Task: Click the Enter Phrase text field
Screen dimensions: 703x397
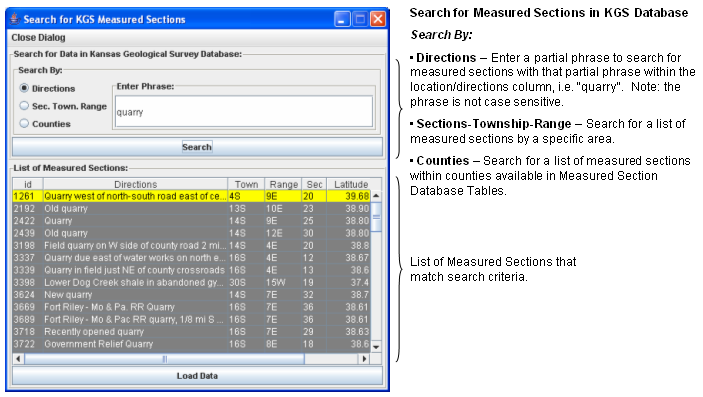Action: pyautogui.click(x=244, y=112)
